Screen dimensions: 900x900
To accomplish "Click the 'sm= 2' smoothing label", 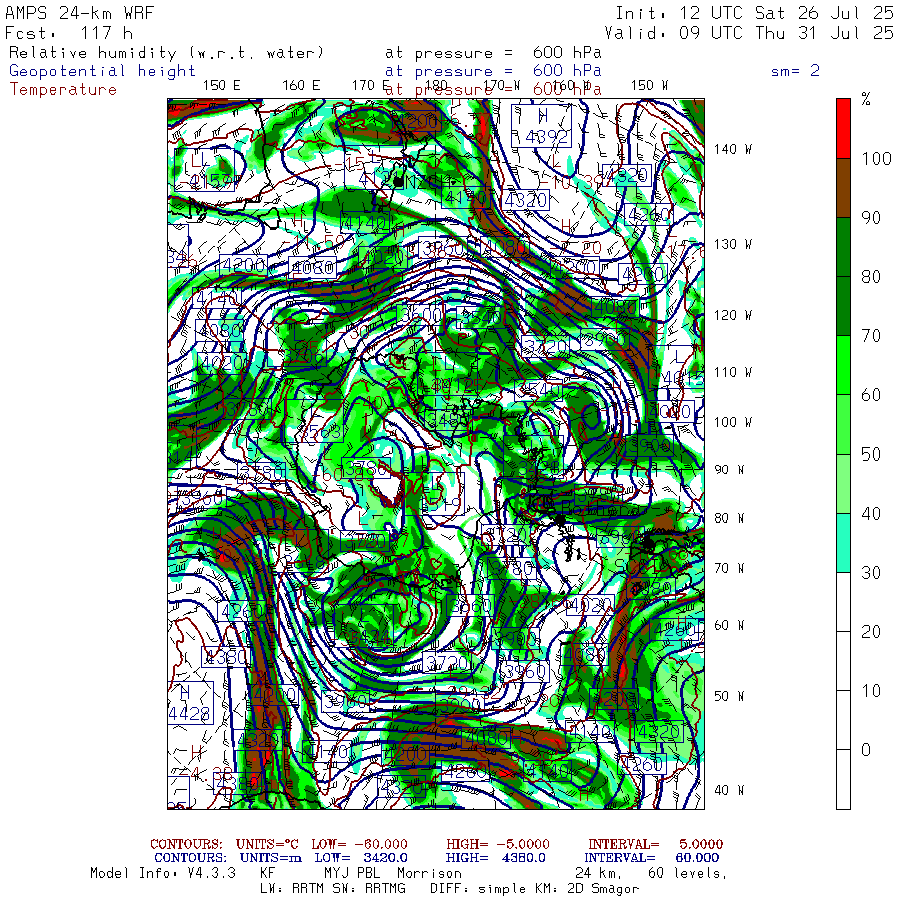I will tap(795, 71).
